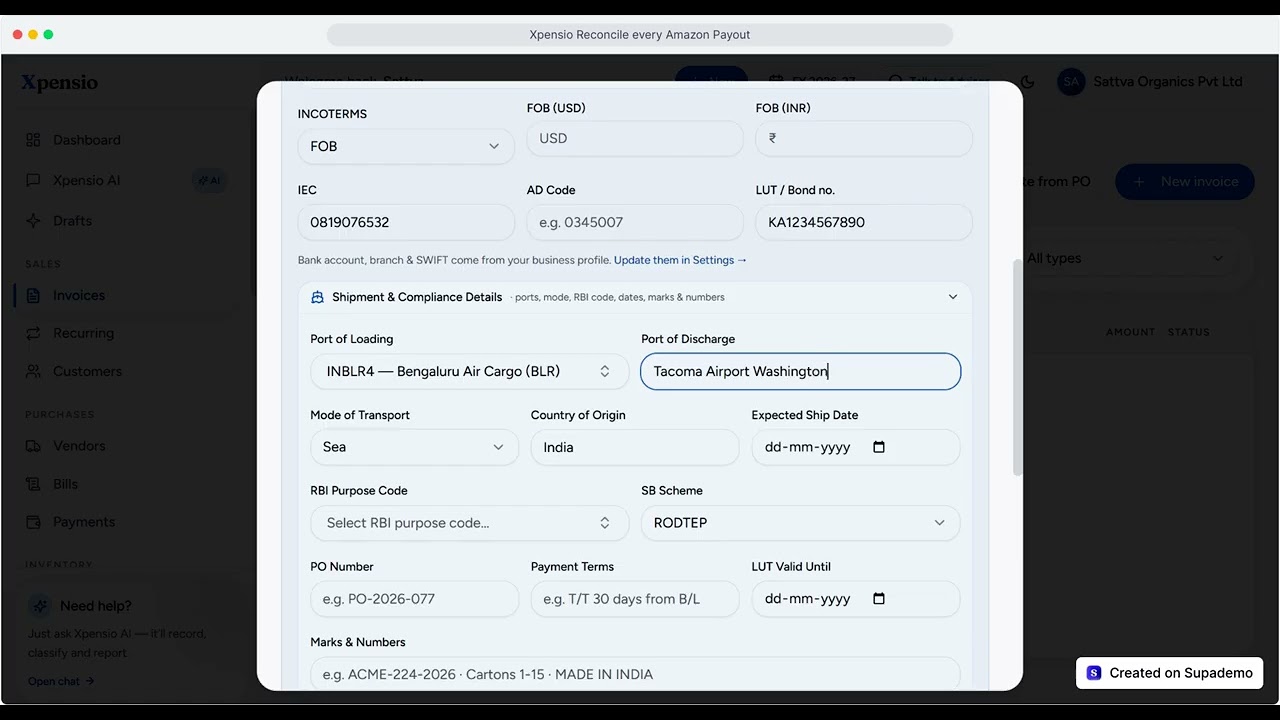The width and height of the screenshot is (1280, 720).
Task: Click the FOB (USD) input field
Action: coord(635,138)
